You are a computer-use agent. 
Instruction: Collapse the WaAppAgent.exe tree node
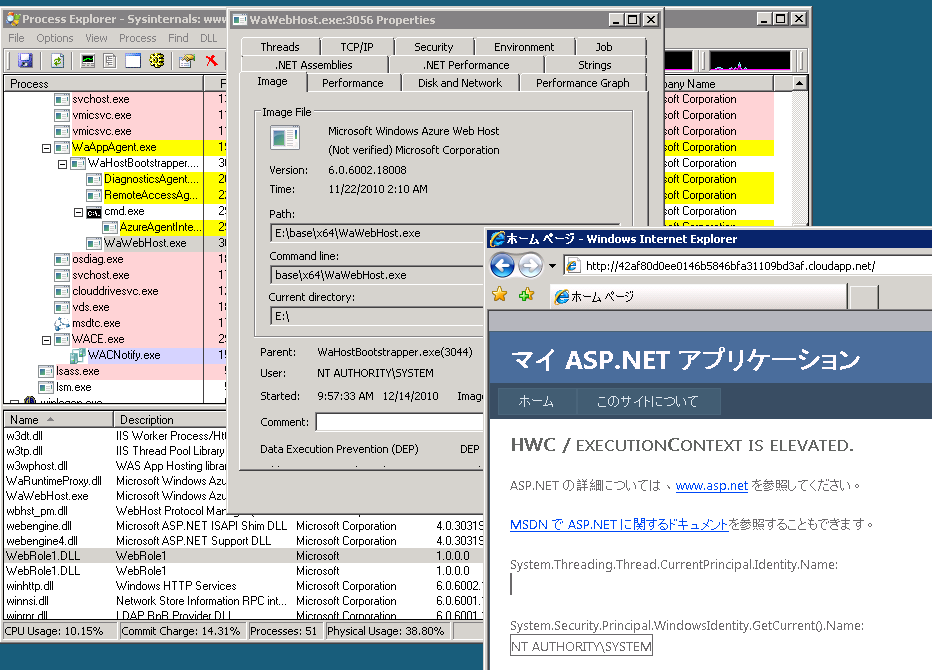[47, 147]
